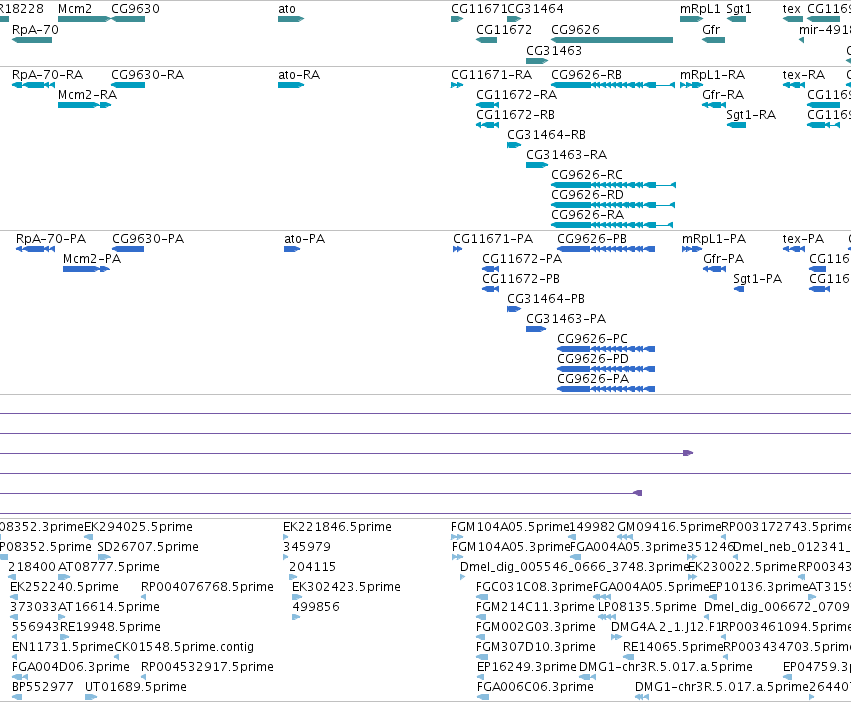This screenshot has width=851, height=702.
Task: Select the Gfr gene label
Action: [x=711, y=29]
